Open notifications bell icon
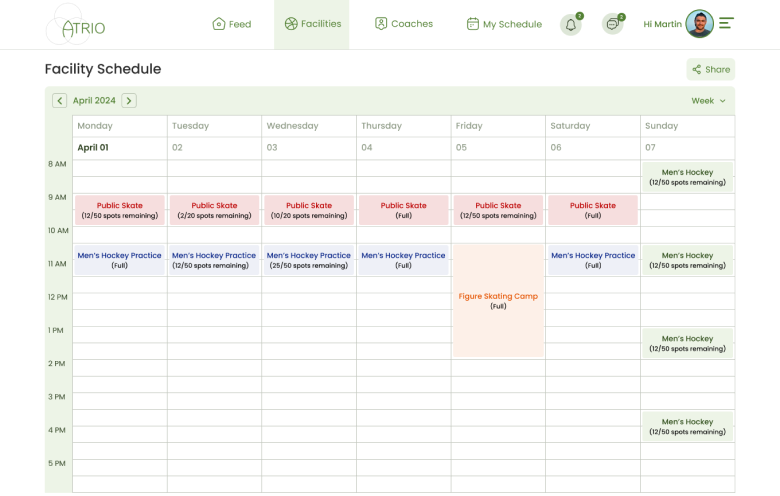This screenshot has width=780, height=496. 571,24
